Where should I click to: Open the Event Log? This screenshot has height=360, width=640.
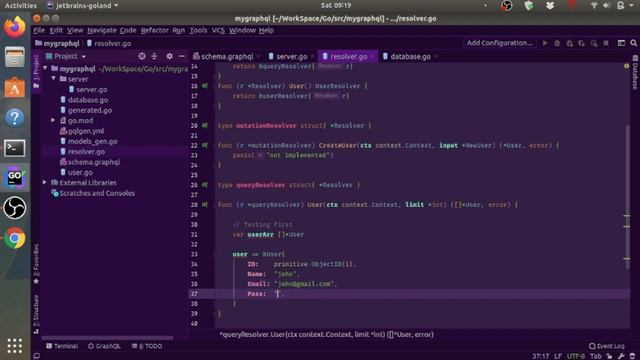coord(607,346)
